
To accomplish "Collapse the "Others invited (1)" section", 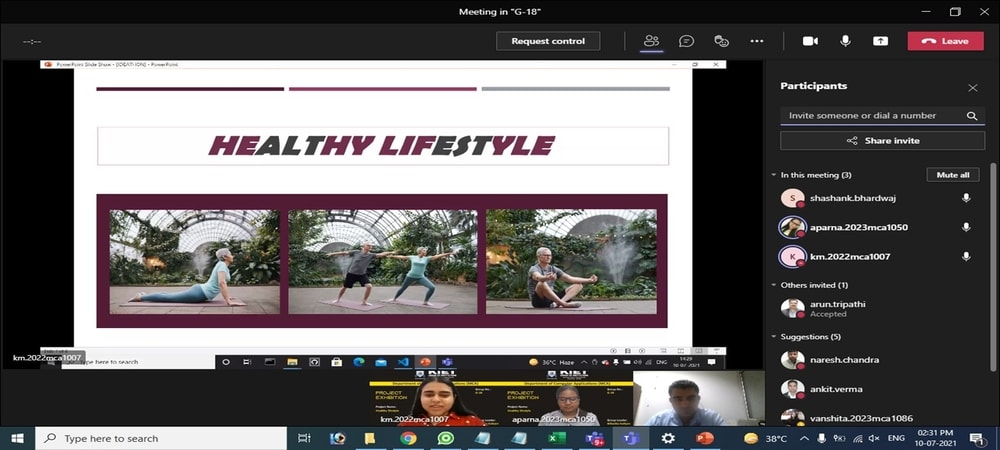I will point(773,285).
